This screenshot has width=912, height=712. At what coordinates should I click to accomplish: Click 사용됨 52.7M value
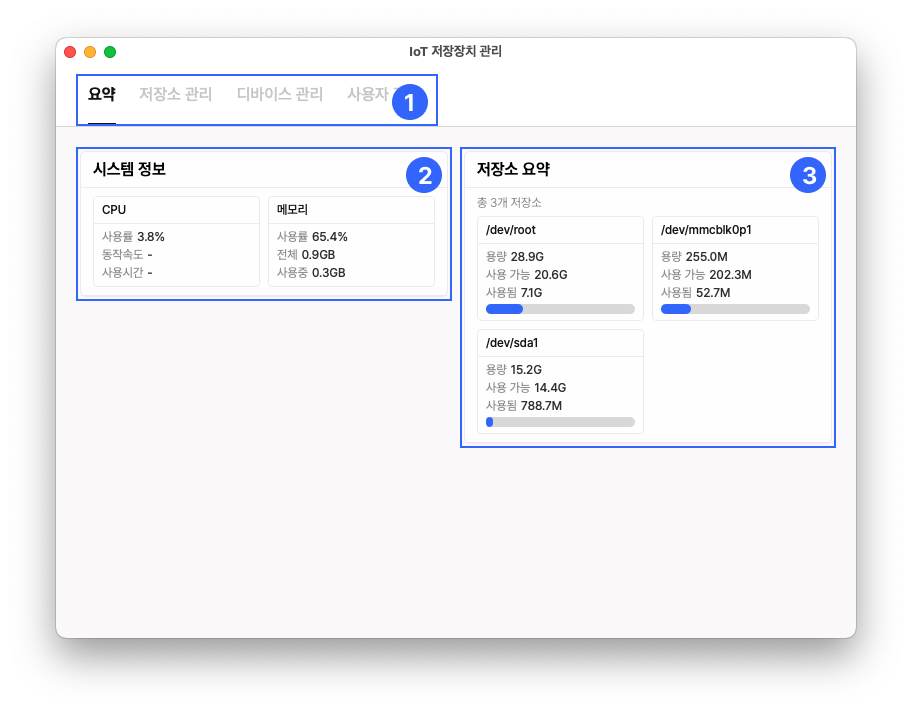(713, 293)
